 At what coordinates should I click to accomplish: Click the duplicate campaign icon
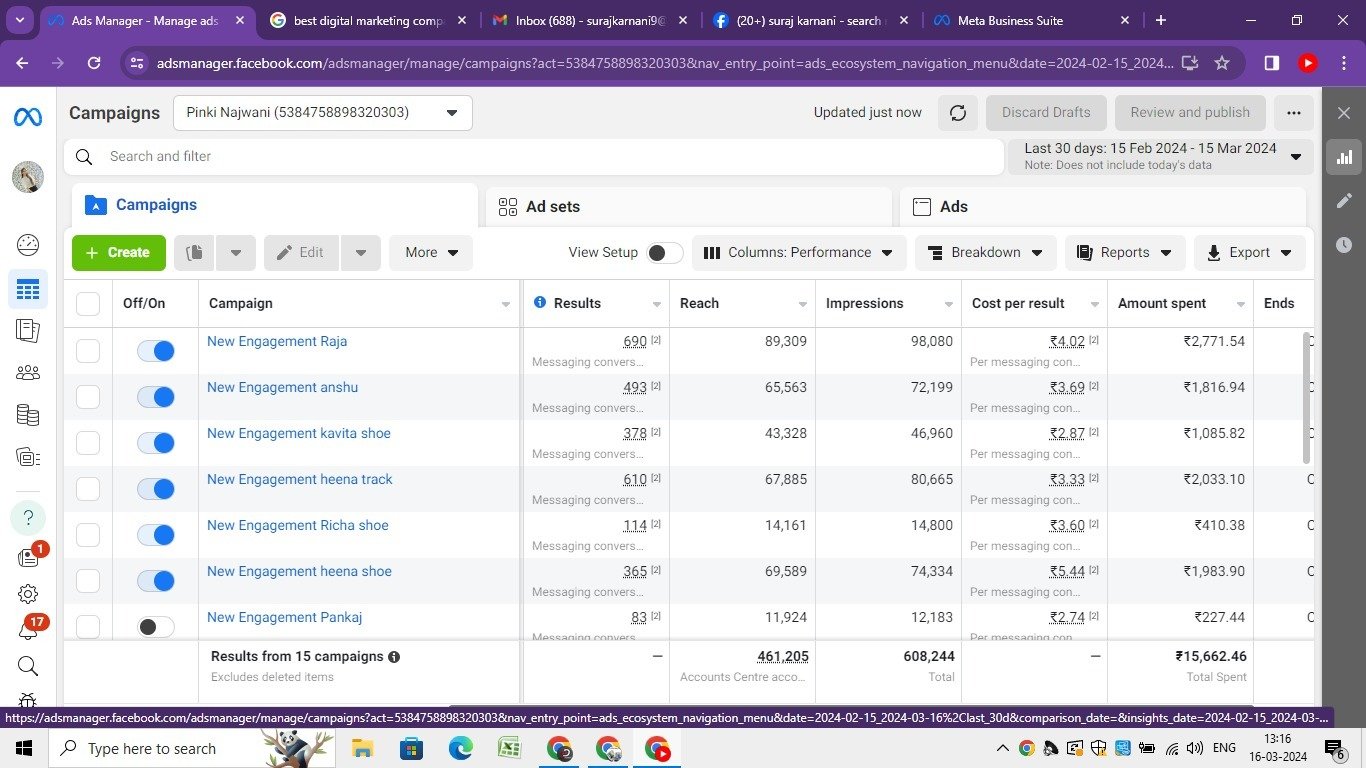(x=195, y=253)
